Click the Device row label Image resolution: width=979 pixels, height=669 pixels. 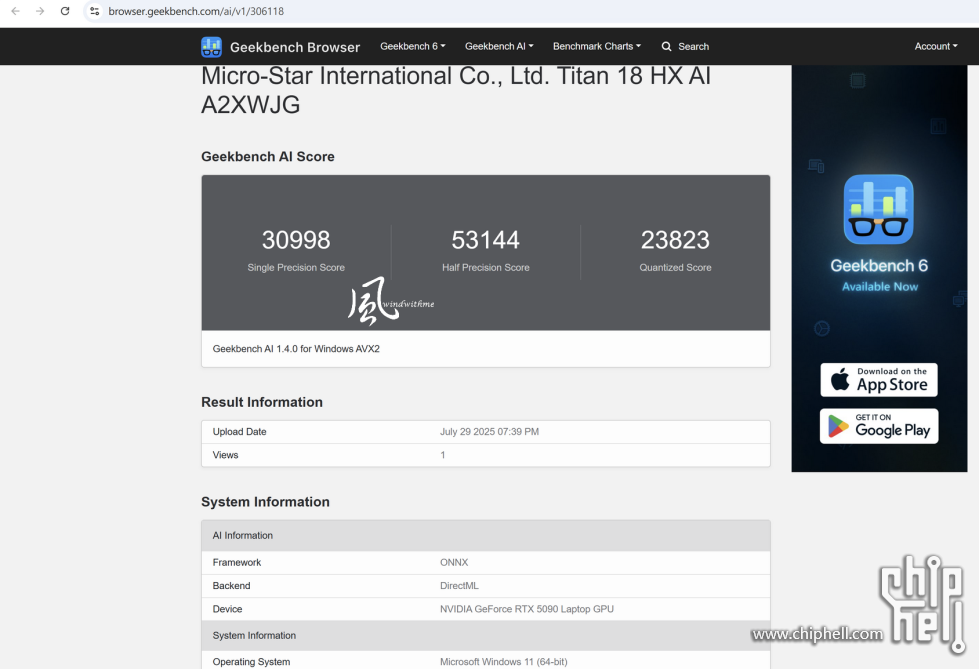pos(227,609)
